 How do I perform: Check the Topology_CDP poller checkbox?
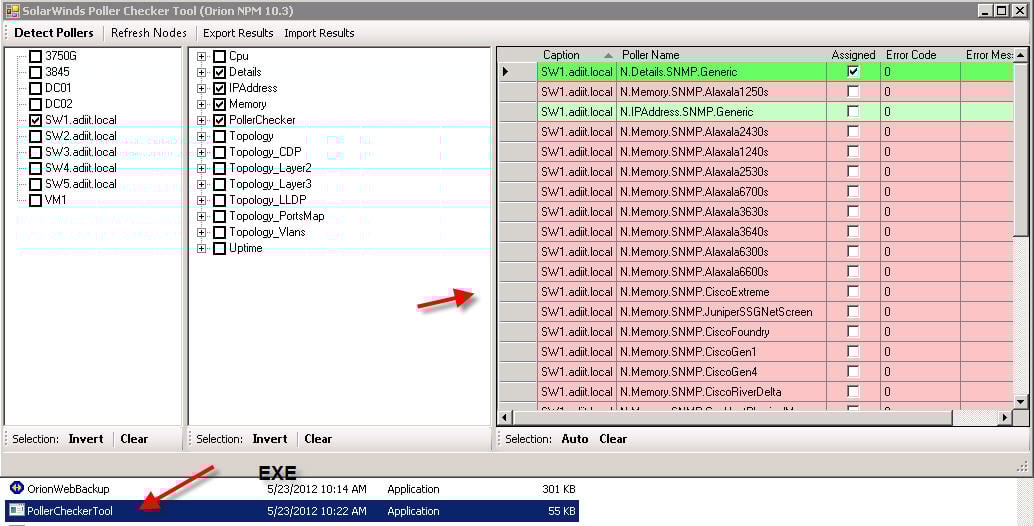click(x=220, y=152)
